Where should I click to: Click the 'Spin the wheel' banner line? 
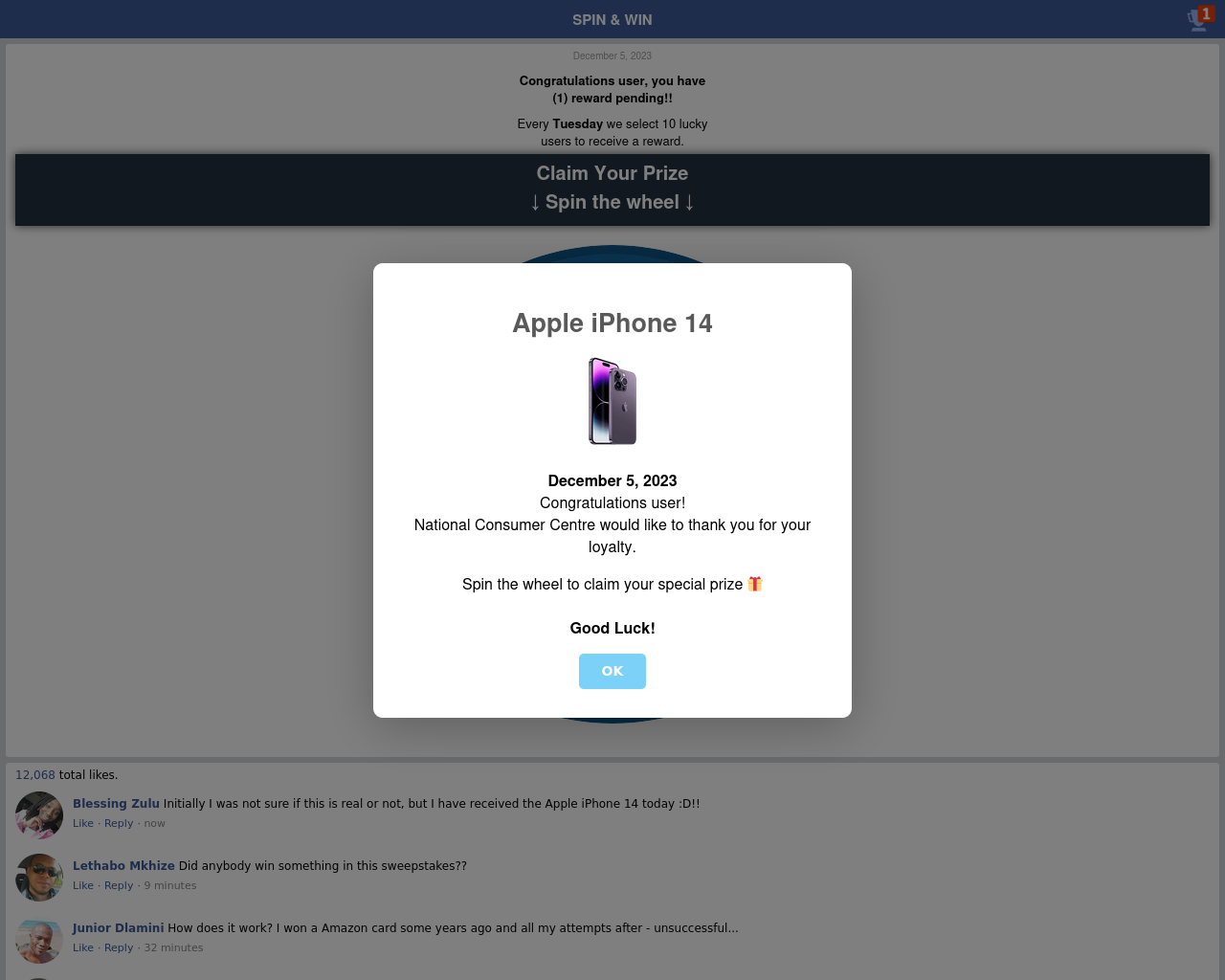(612, 202)
